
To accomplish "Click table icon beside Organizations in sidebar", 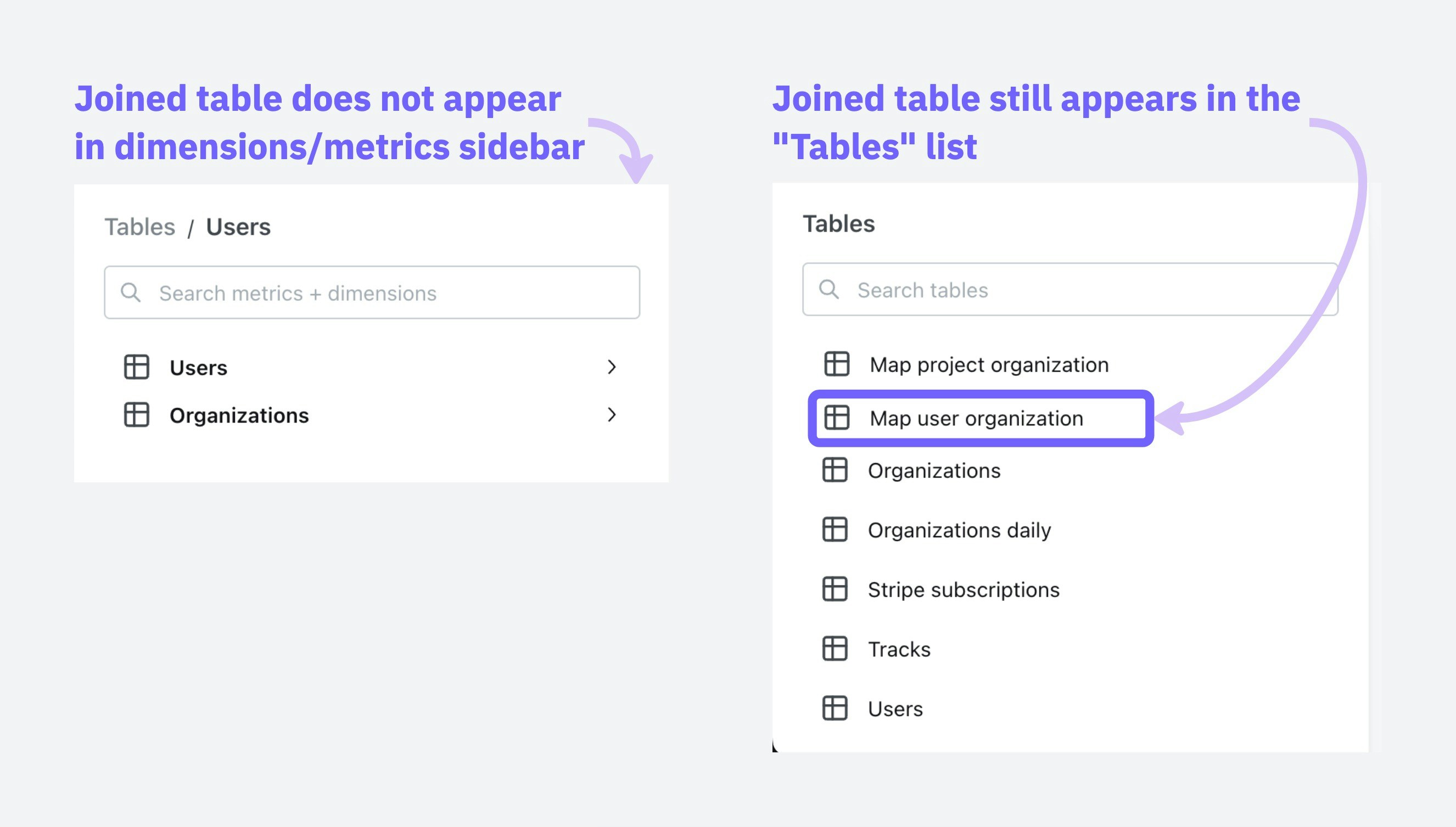I will (136, 415).
